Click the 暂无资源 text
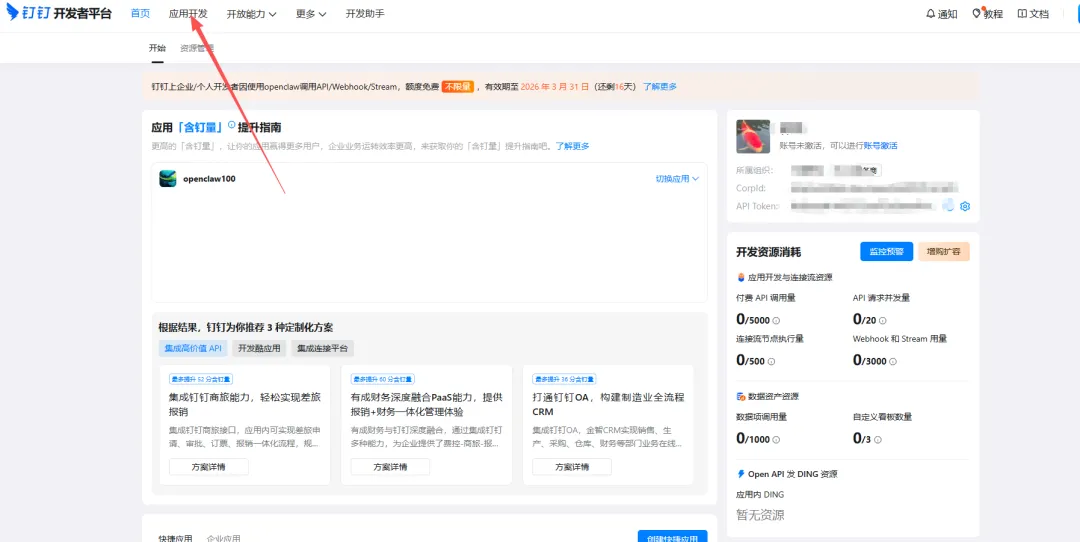The height and width of the screenshot is (542, 1080). 760,515
